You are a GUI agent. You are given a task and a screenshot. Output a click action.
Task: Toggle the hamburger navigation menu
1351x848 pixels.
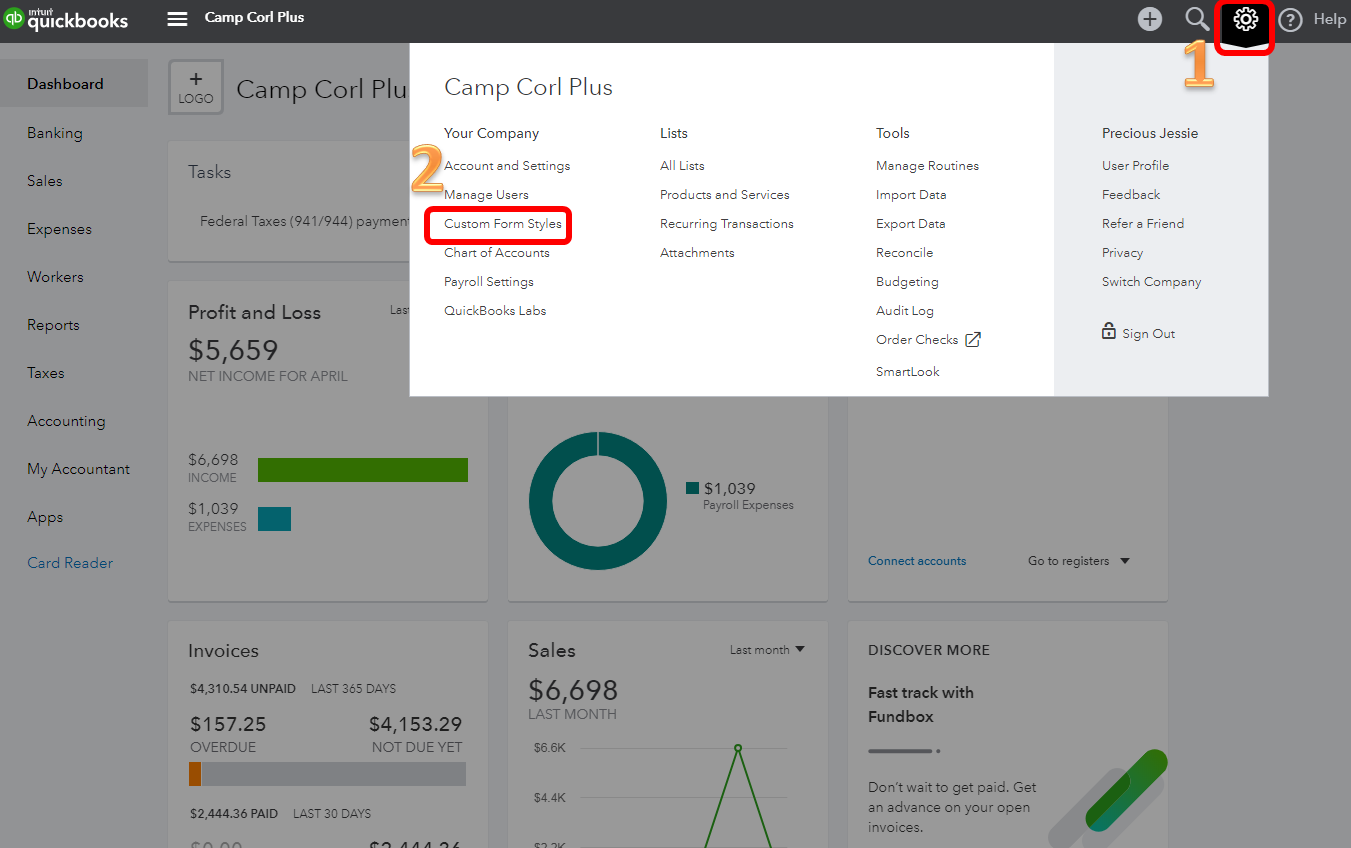click(x=177, y=19)
